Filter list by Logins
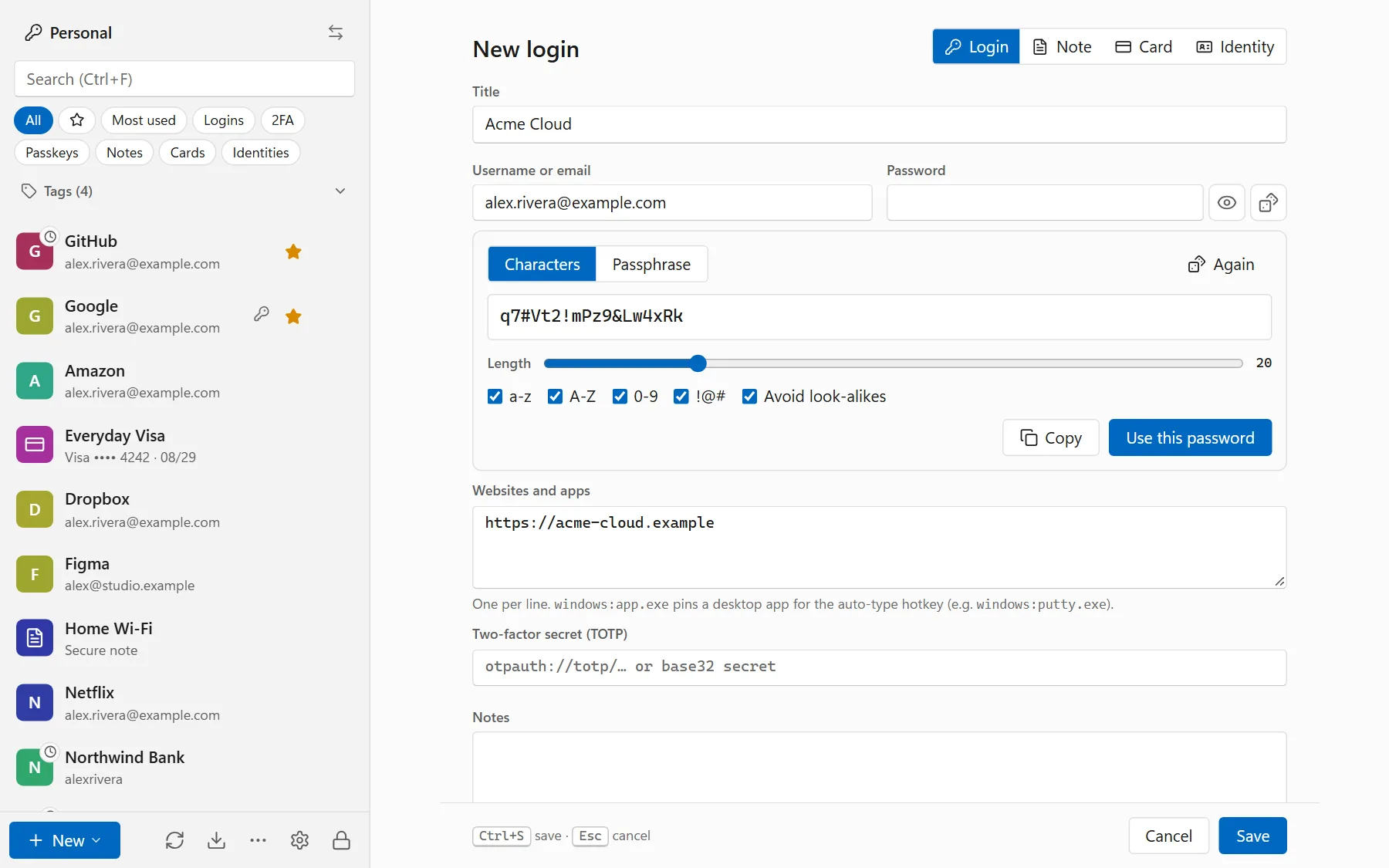This screenshot has height=868, width=1389. click(x=224, y=120)
